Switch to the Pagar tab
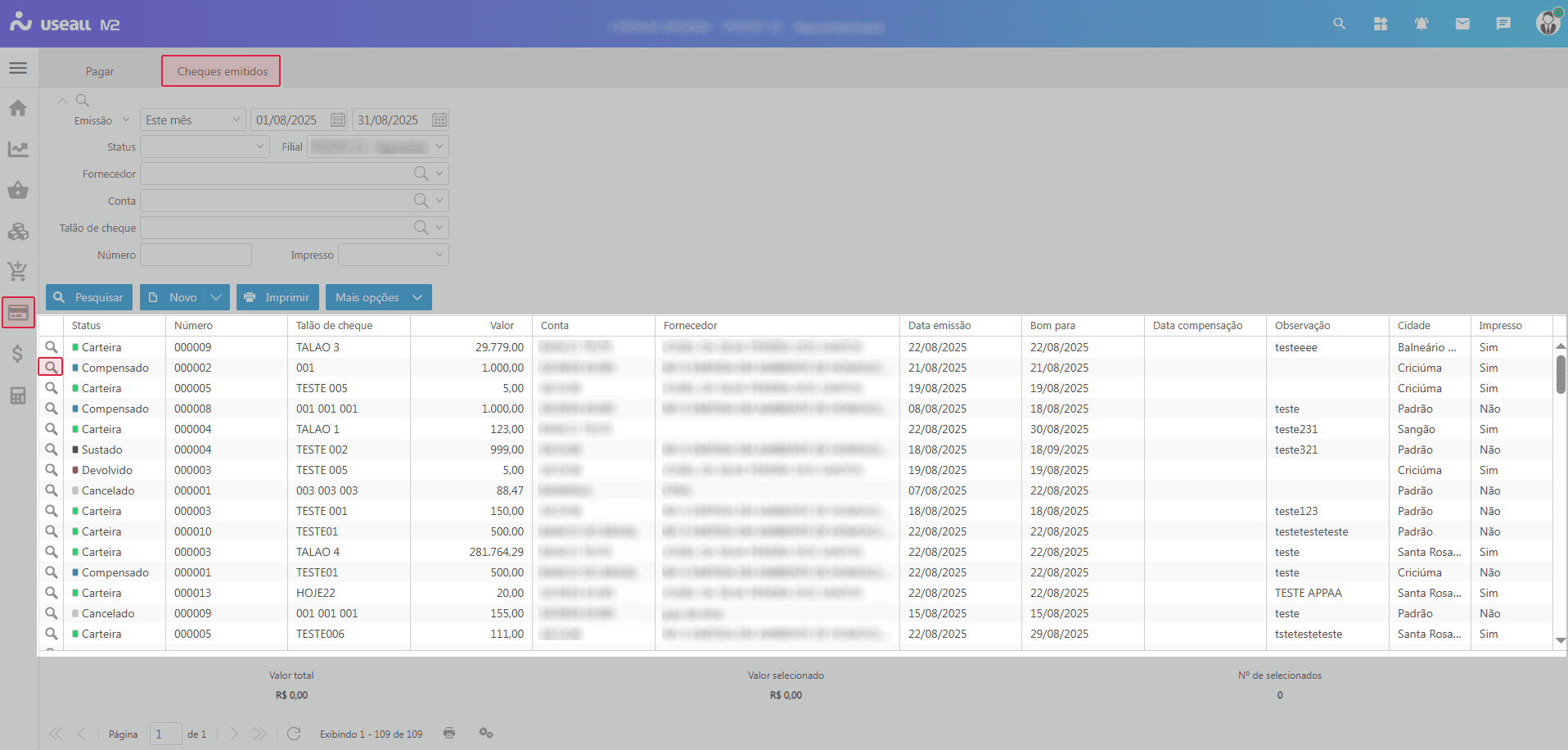Screen dimensions: 1568x750 point(100,71)
